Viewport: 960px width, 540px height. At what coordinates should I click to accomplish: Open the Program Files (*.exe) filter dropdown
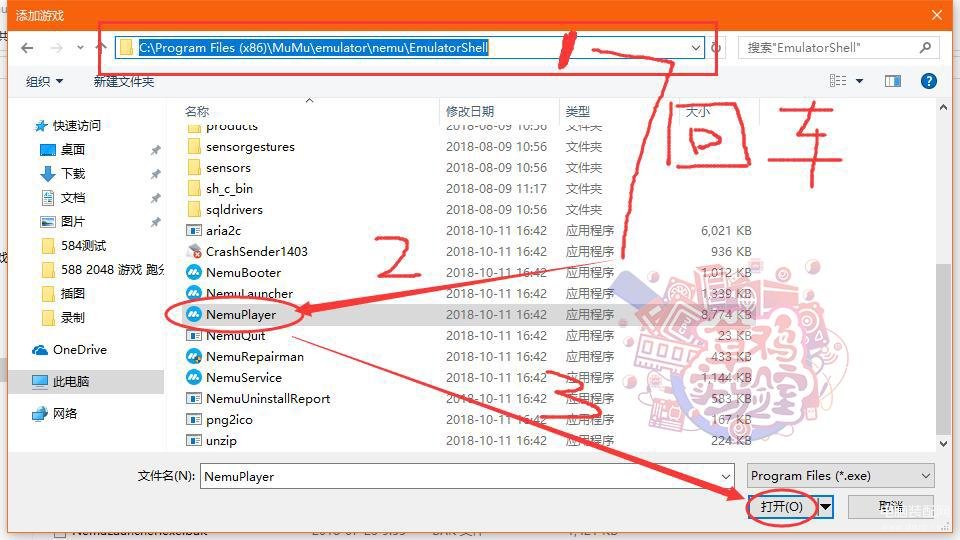click(x=840, y=476)
